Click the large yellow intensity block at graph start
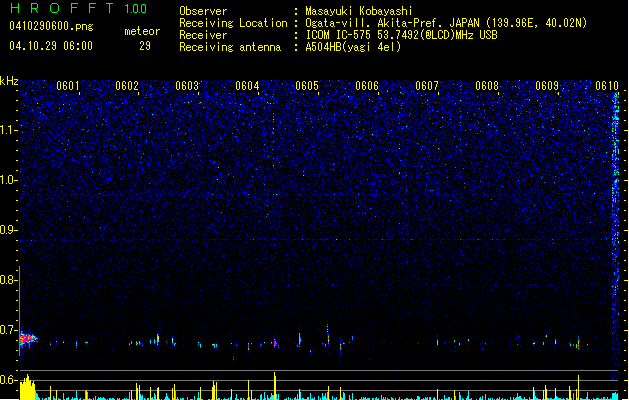 pos(28,388)
